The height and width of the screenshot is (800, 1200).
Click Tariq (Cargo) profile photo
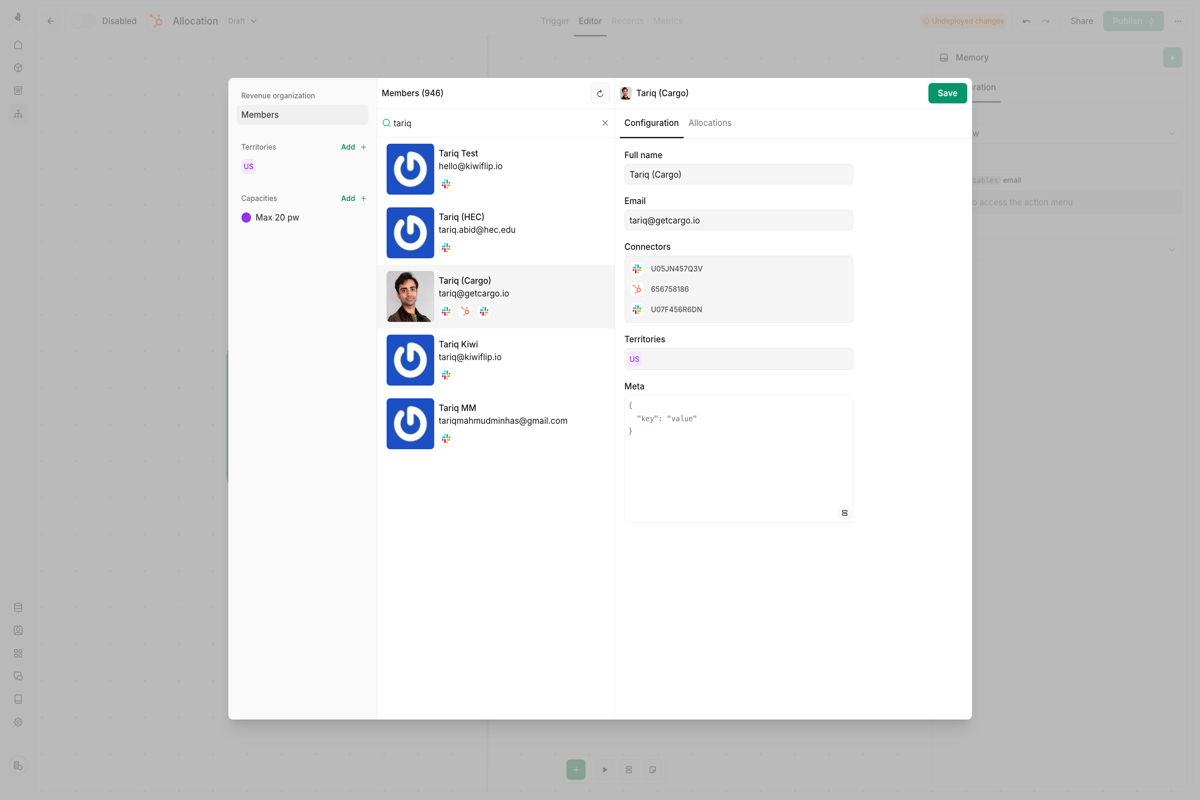coord(410,296)
